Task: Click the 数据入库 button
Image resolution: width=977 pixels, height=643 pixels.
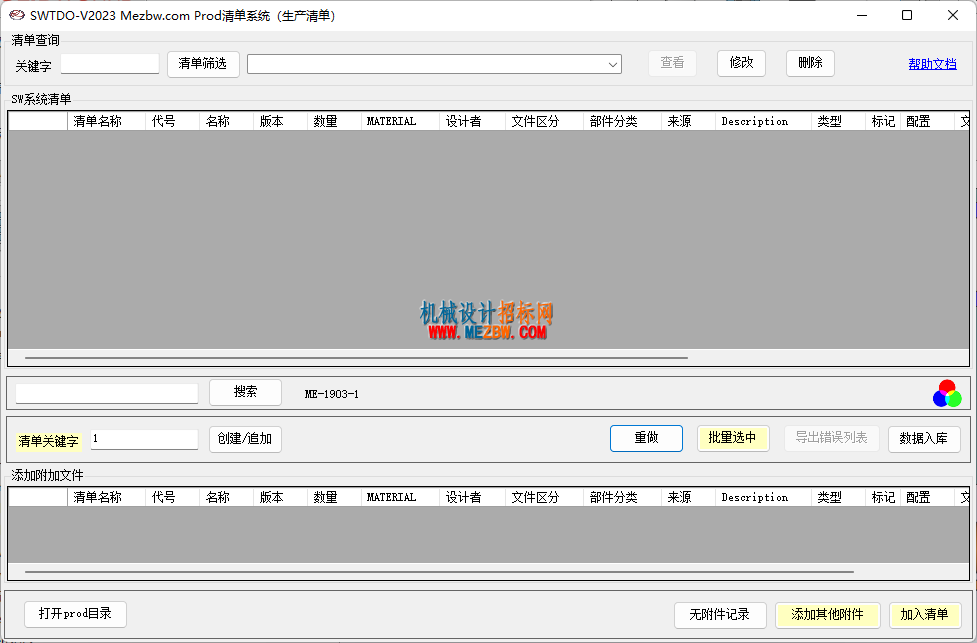Action: [924, 439]
